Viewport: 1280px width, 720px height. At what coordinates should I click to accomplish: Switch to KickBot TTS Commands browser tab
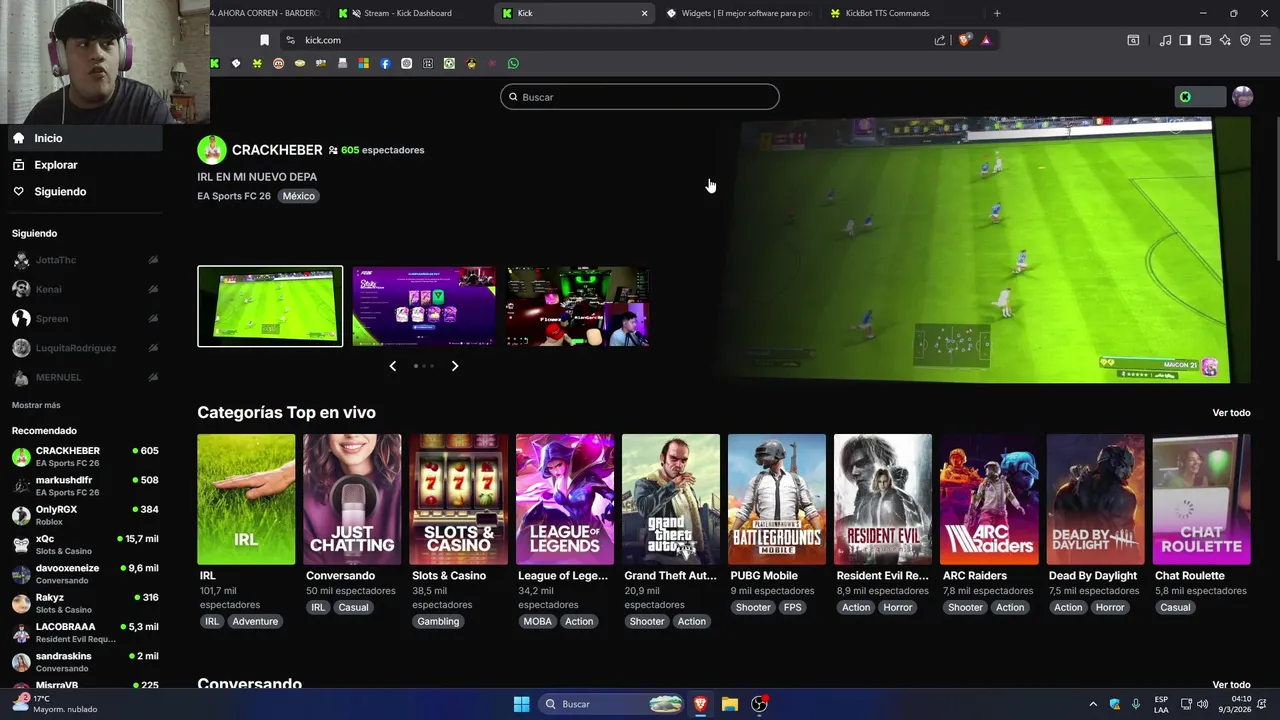coord(887,13)
